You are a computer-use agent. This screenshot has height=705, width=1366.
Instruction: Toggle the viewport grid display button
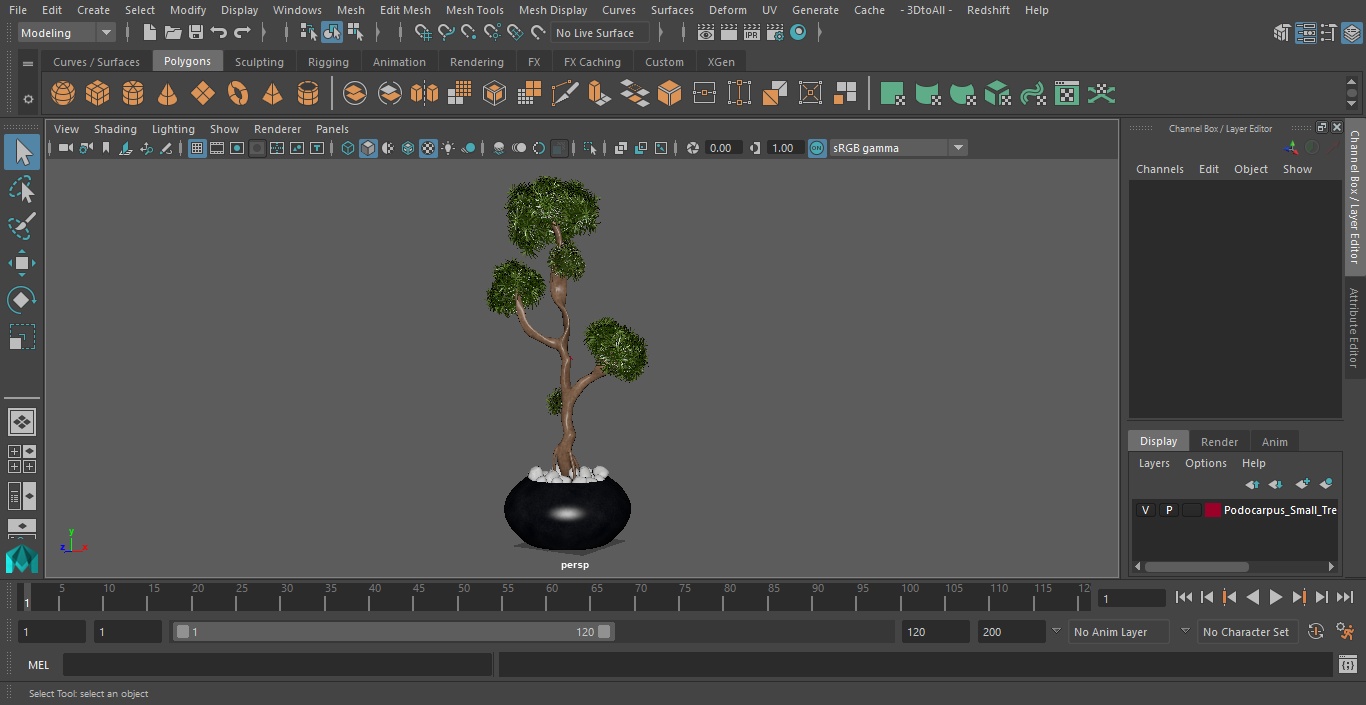pos(197,148)
